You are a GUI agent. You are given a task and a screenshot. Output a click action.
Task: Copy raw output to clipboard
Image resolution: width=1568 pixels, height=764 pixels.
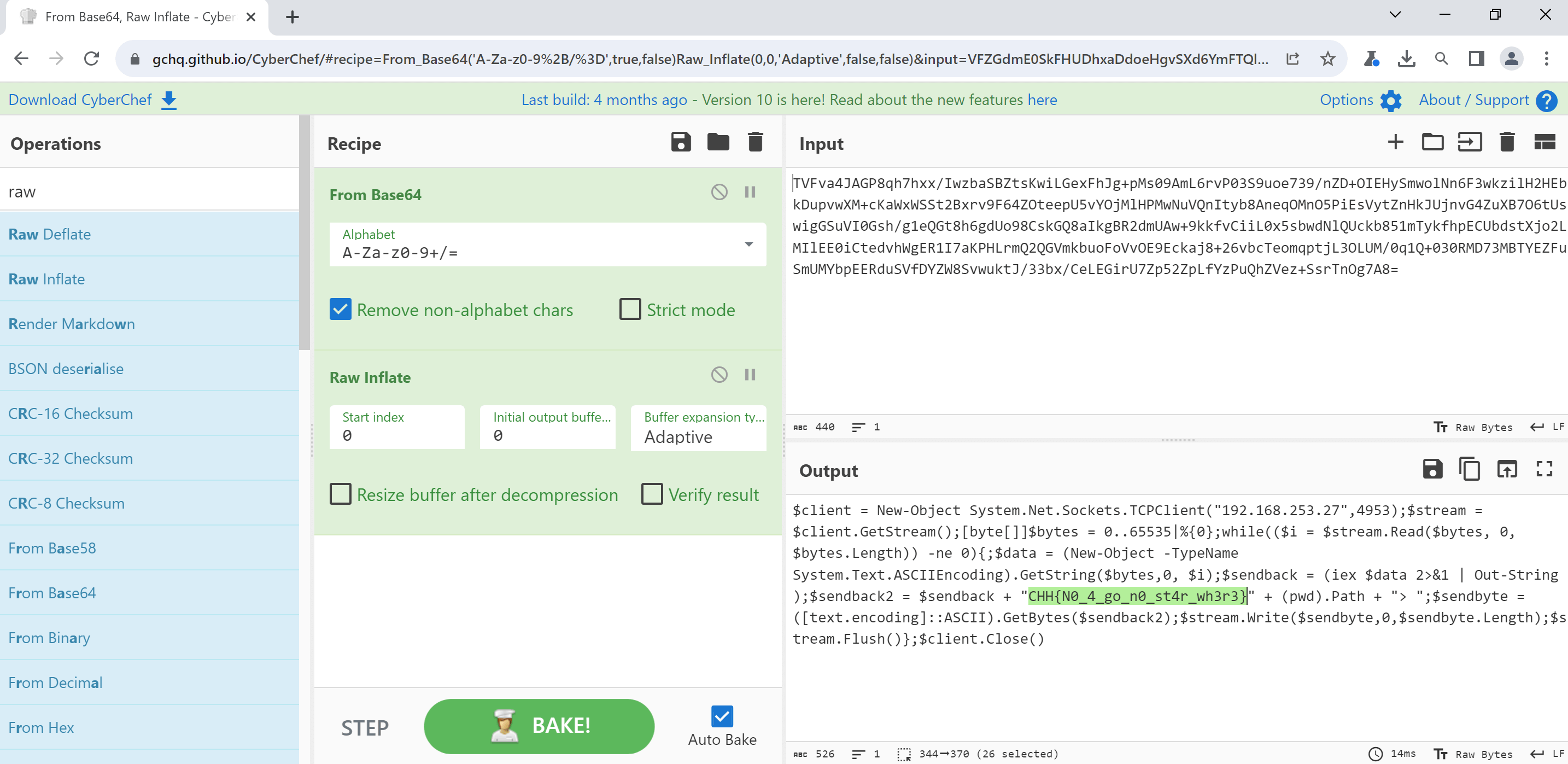(1470, 469)
